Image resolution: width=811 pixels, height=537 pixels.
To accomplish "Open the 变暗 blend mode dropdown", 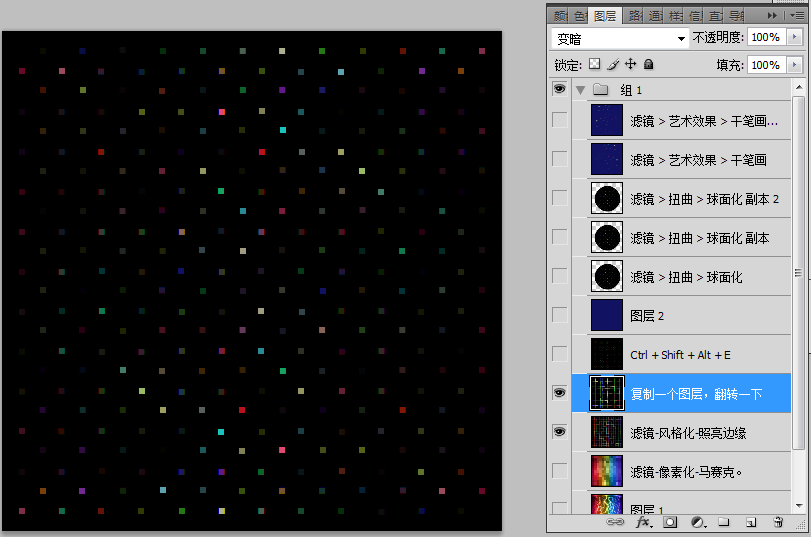I will (620, 38).
